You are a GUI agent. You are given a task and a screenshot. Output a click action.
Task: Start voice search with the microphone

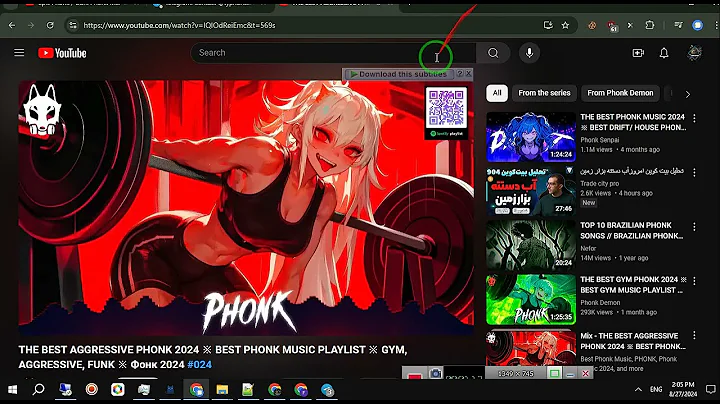(x=529, y=53)
